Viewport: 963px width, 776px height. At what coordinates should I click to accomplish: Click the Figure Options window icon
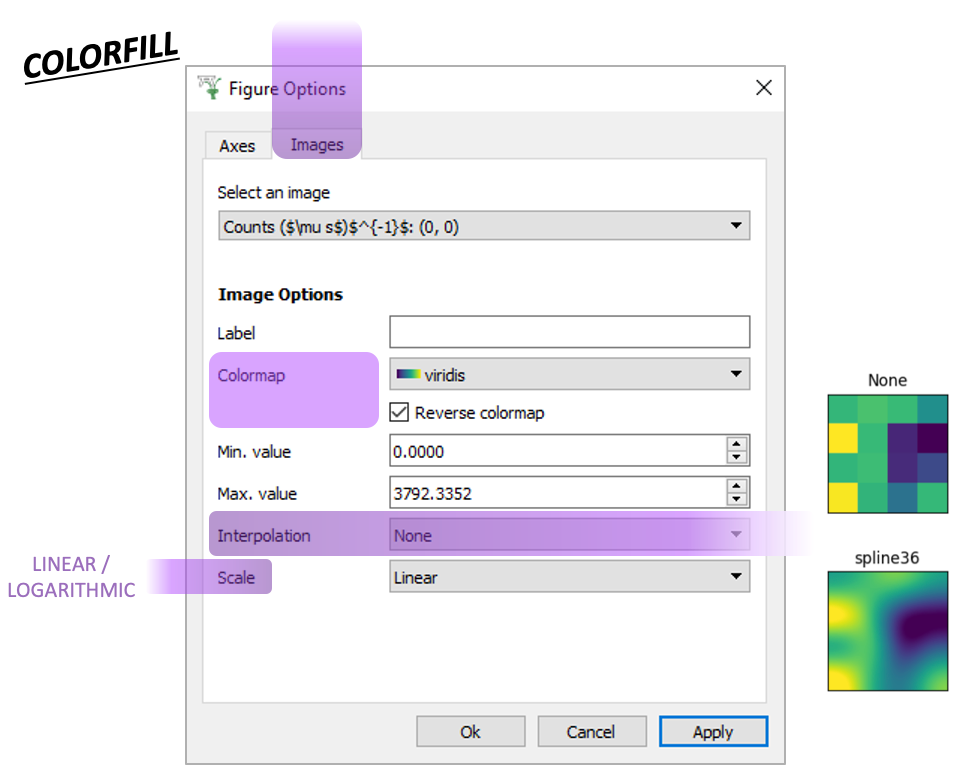[x=209, y=88]
